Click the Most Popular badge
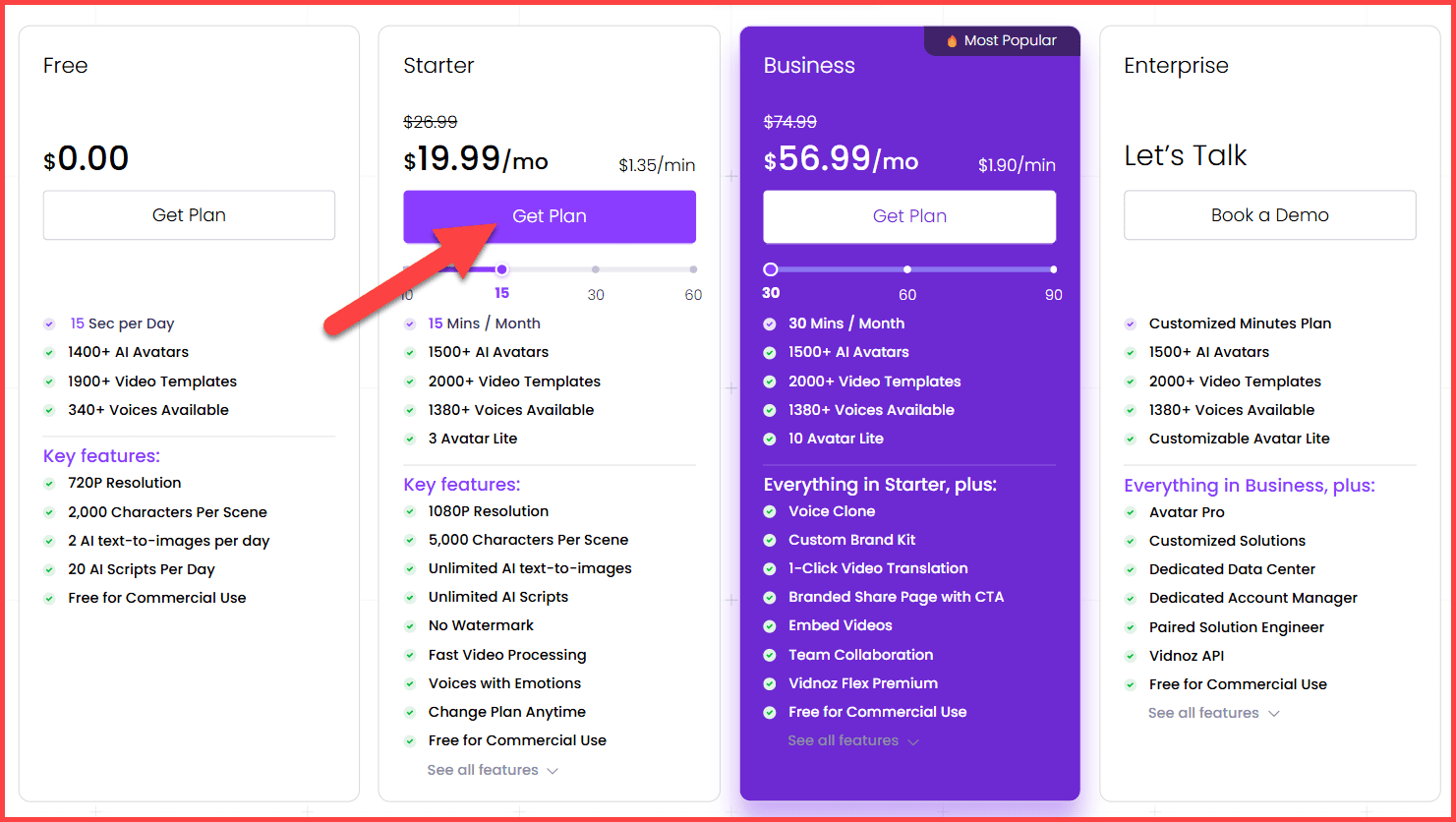 pyautogui.click(x=1001, y=41)
